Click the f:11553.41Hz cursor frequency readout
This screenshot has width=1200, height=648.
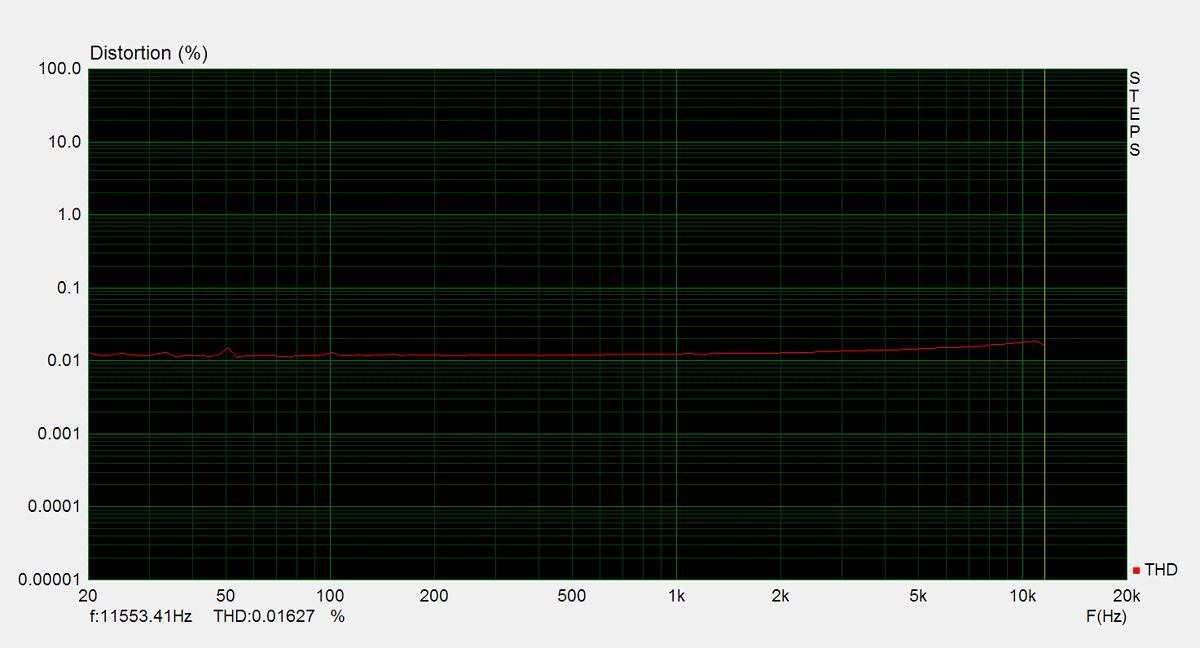point(141,617)
